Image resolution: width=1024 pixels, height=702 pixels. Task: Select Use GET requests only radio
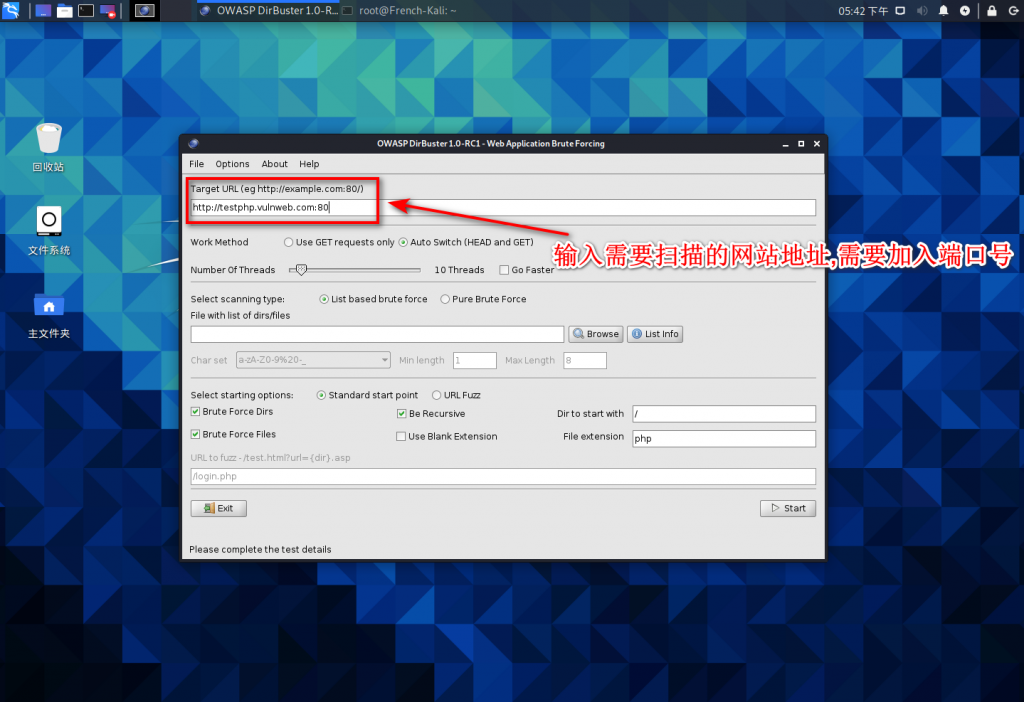click(x=288, y=242)
